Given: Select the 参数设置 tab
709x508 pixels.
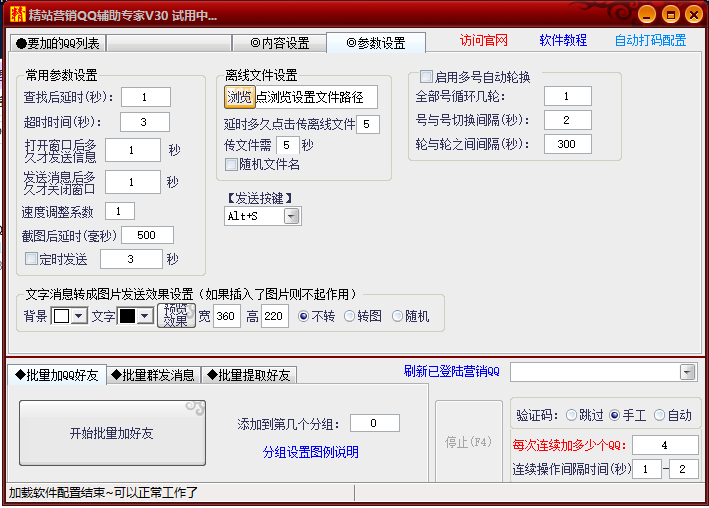Looking at the screenshot, I should coord(376,43).
